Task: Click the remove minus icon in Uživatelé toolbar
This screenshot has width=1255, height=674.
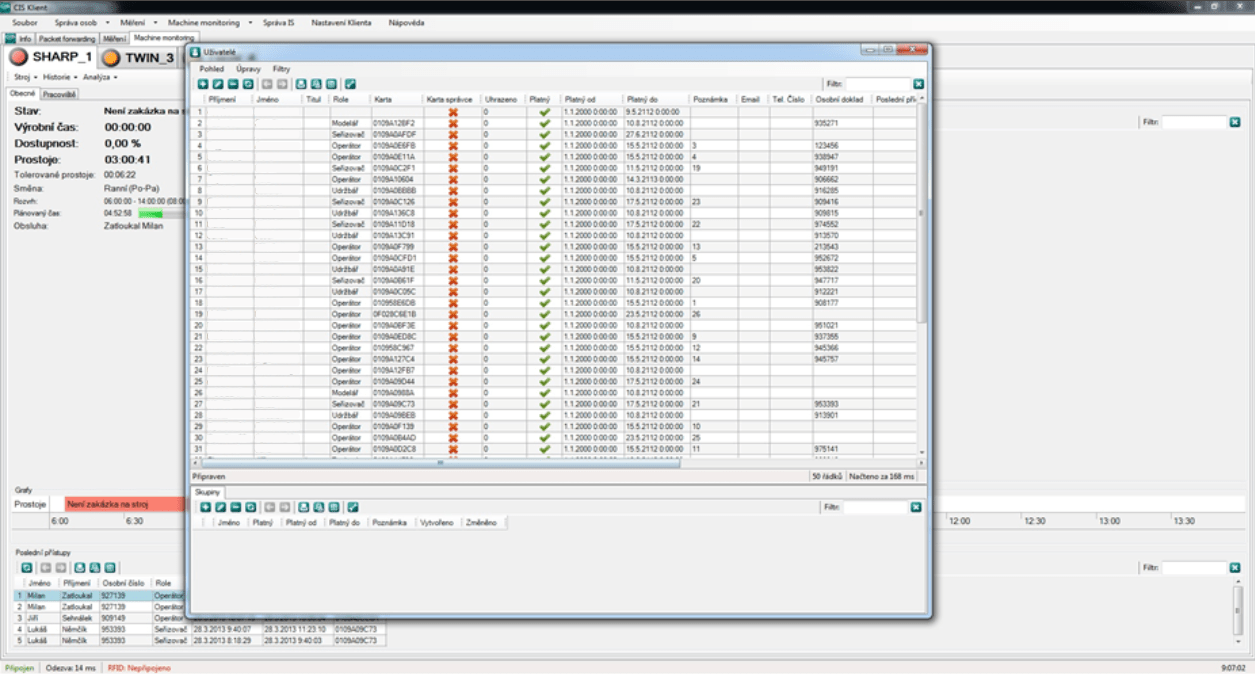Action: pos(233,85)
